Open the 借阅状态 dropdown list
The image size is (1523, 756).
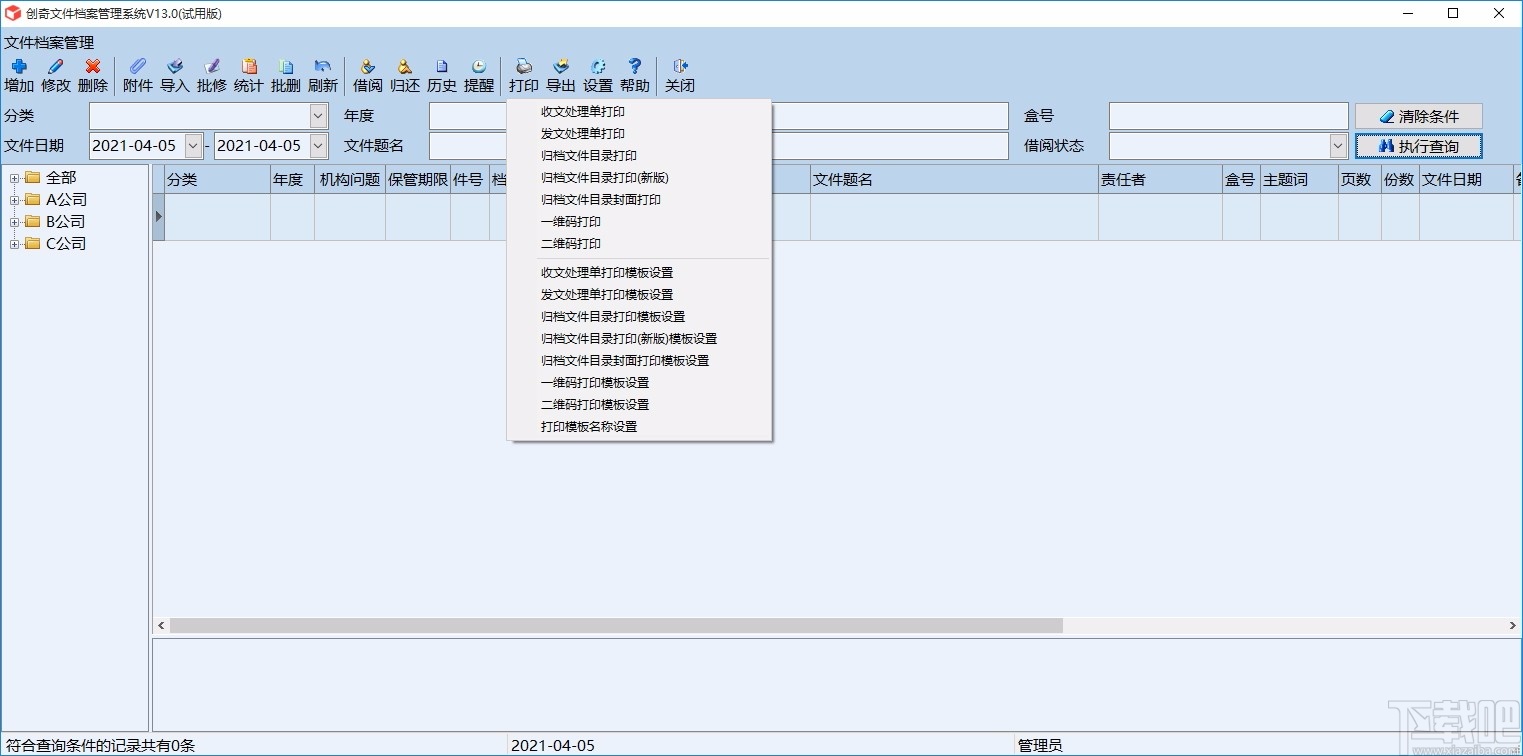pyautogui.click(x=1339, y=146)
